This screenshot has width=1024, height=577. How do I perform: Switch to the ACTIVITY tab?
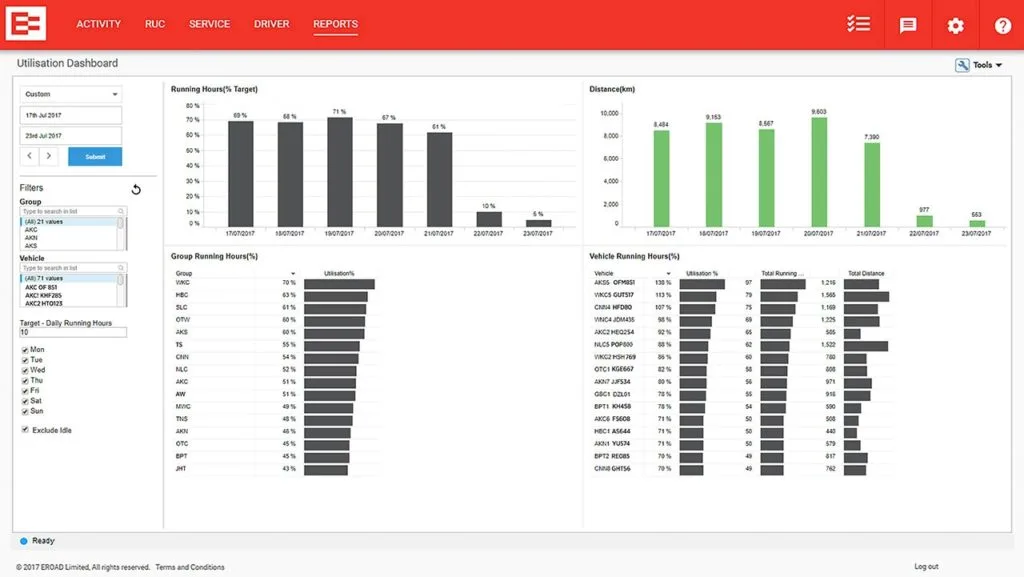99,24
